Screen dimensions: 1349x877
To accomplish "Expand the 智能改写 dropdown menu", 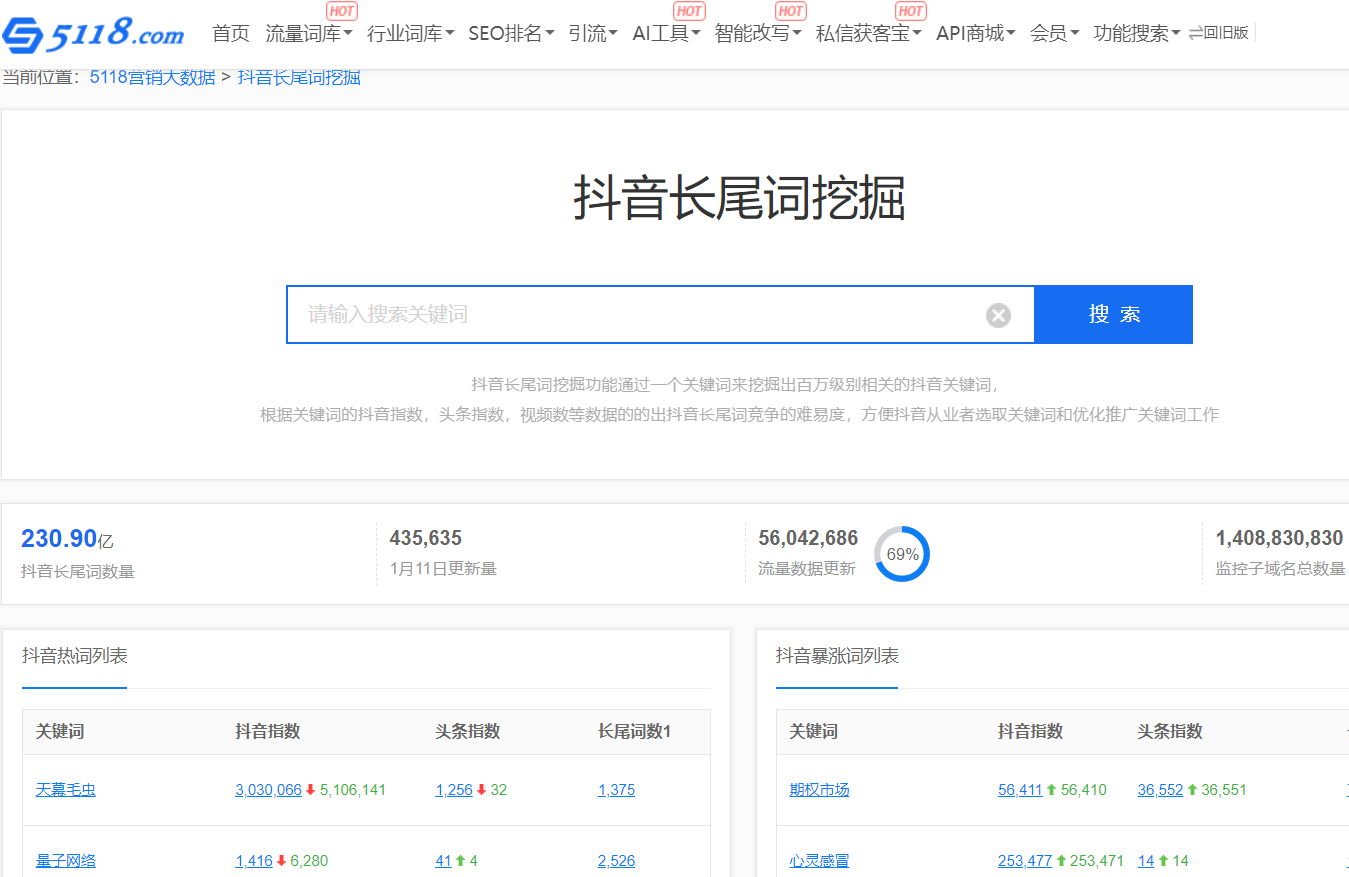I will [758, 33].
